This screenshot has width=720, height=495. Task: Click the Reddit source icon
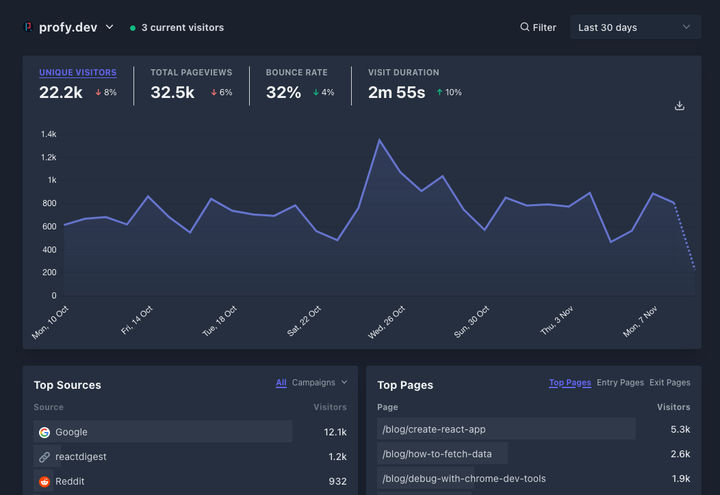pos(44,482)
